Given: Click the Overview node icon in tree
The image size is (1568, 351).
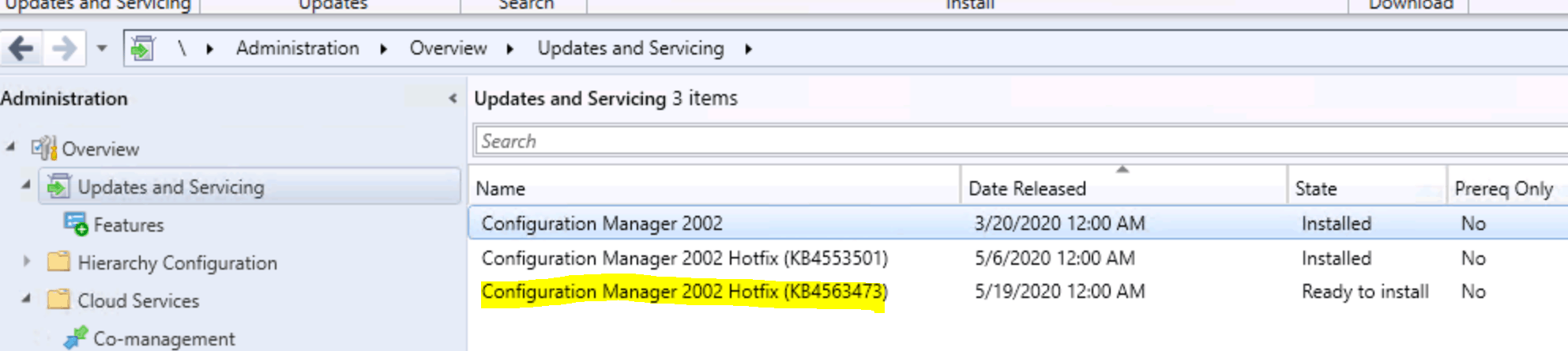Looking at the screenshot, I should point(44,149).
